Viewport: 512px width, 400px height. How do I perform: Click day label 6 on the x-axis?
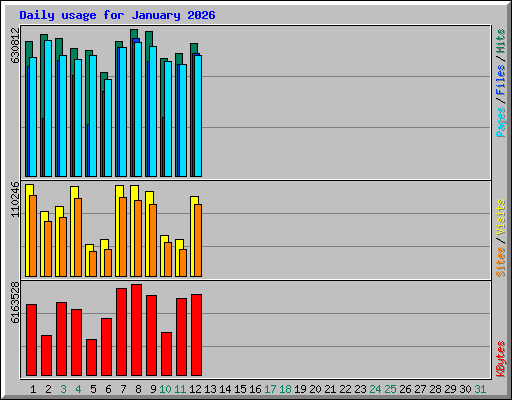tap(108, 389)
